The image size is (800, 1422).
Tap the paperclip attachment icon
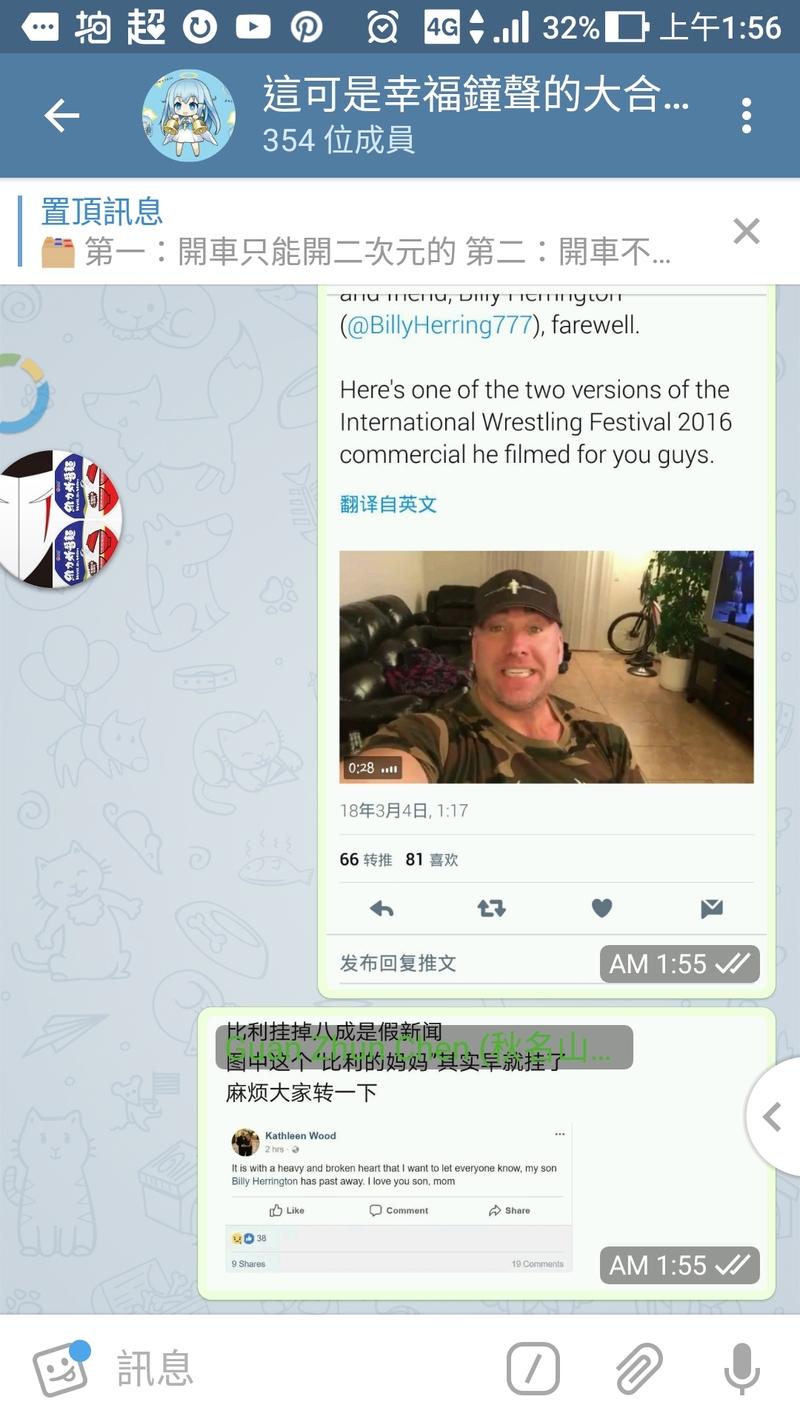click(639, 1368)
